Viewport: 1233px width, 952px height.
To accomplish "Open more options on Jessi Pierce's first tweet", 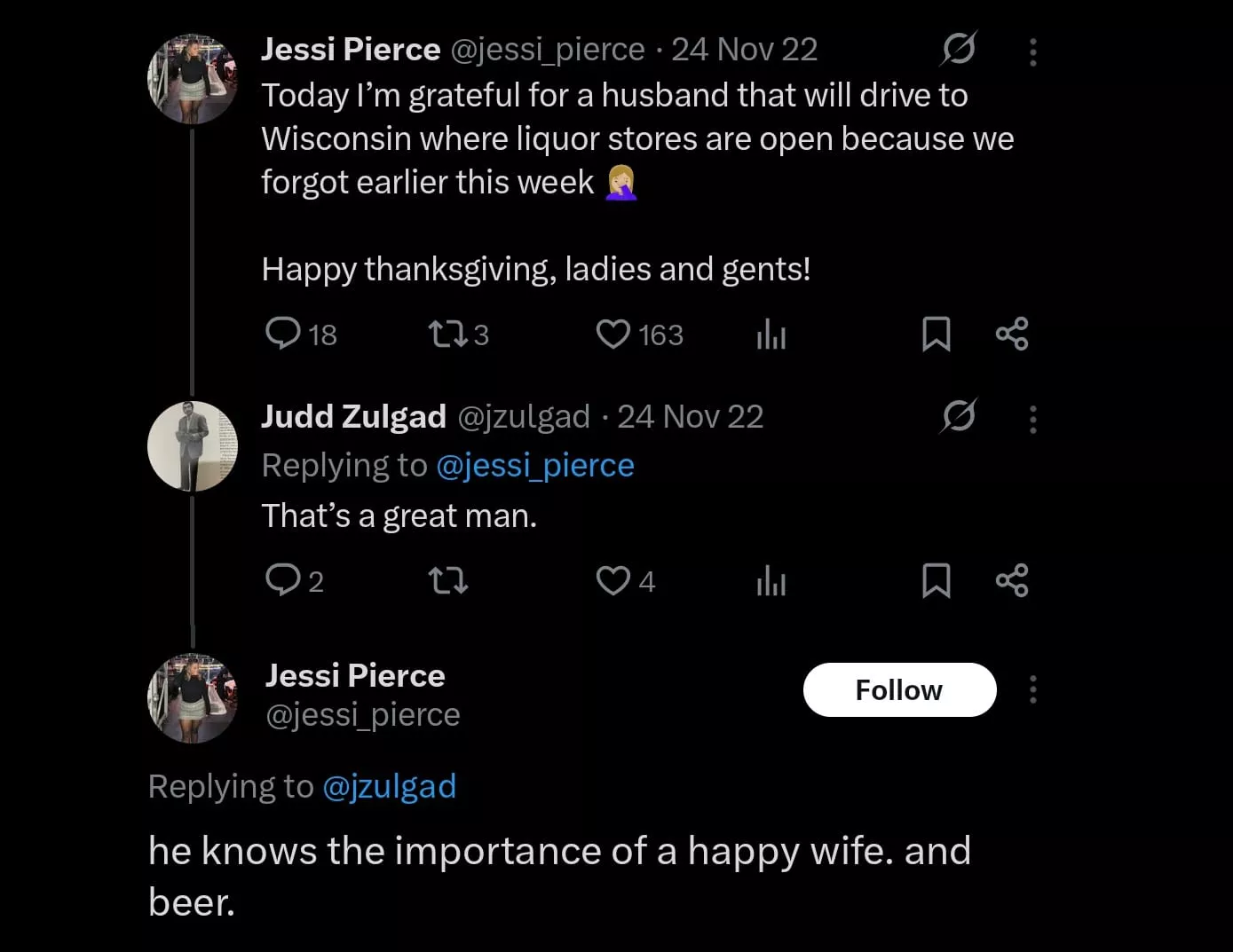I will click(1032, 52).
